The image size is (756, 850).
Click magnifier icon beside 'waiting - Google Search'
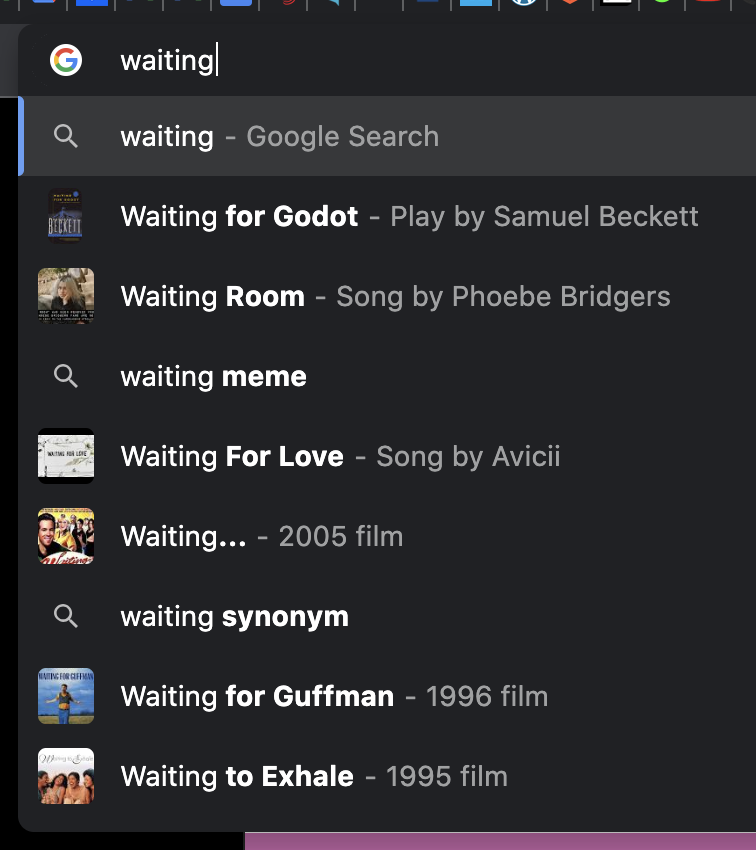pyautogui.click(x=66, y=137)
